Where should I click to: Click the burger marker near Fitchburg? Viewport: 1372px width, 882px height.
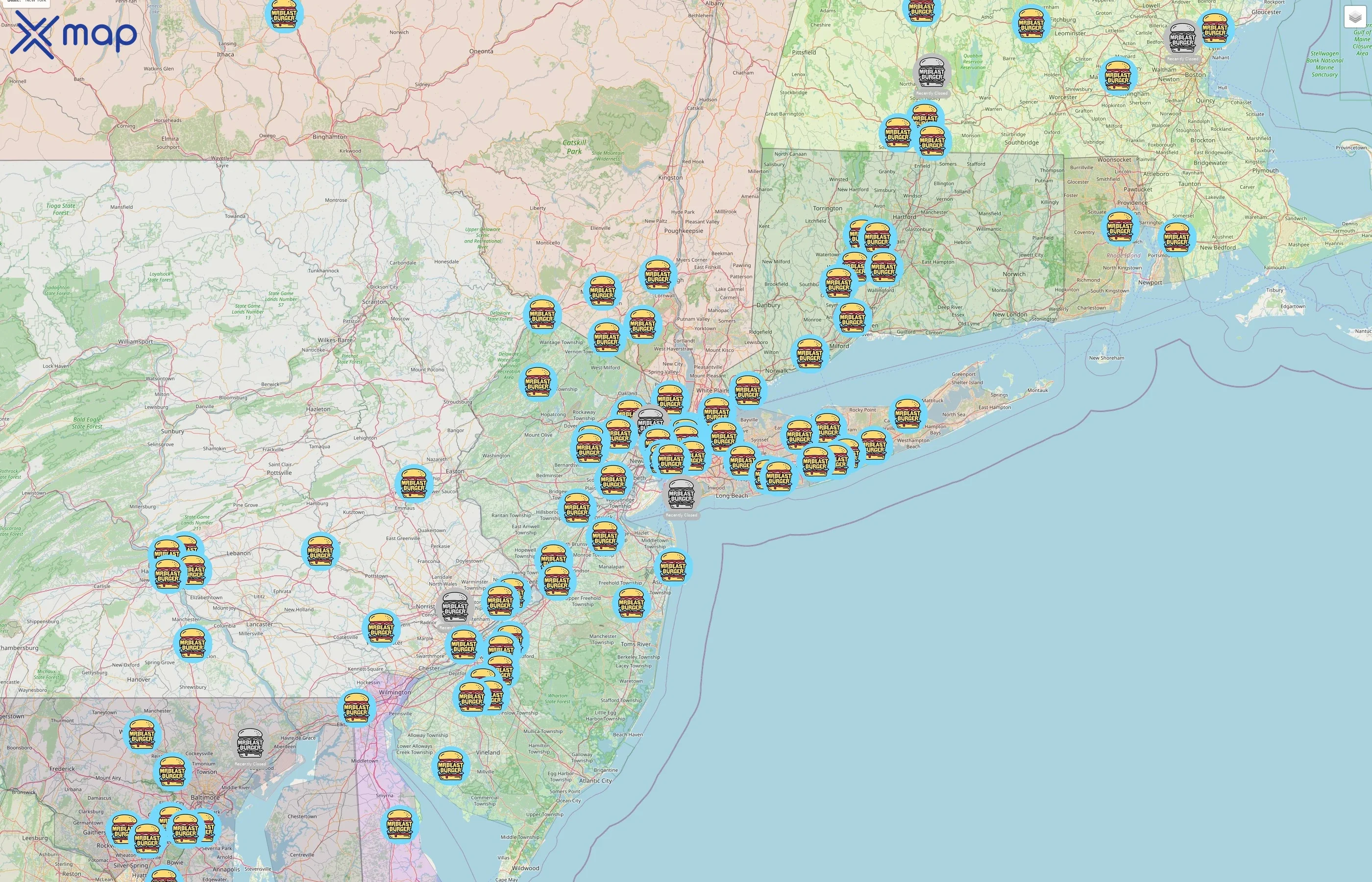coord(1031,23)
